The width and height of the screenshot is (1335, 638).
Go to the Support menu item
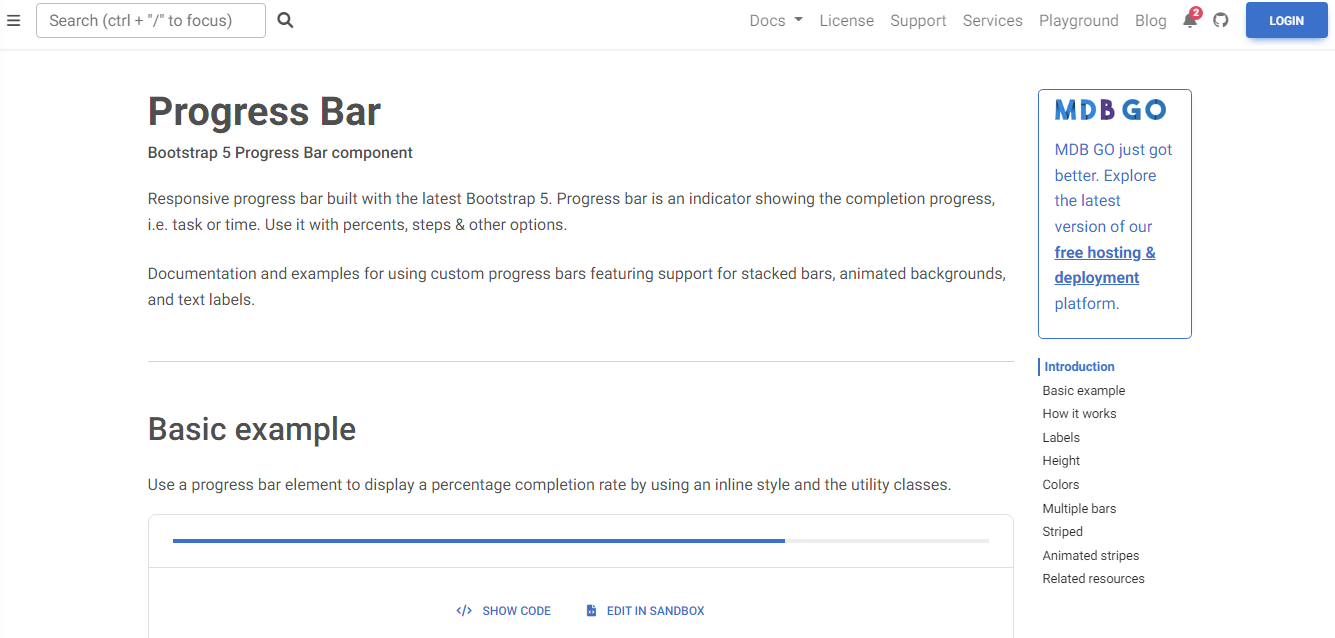(918, 20)
